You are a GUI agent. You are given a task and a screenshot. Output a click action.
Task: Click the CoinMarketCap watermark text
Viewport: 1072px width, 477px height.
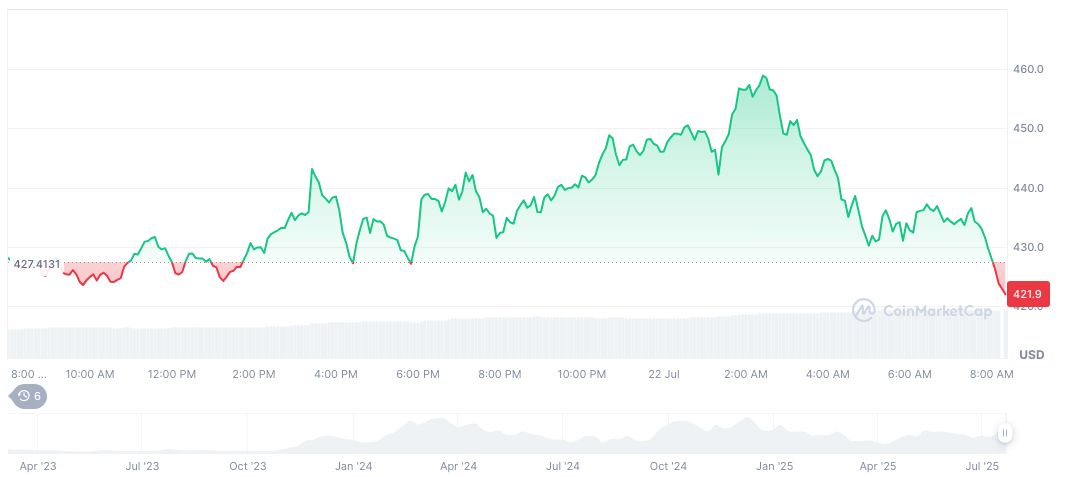pos(936,311)
